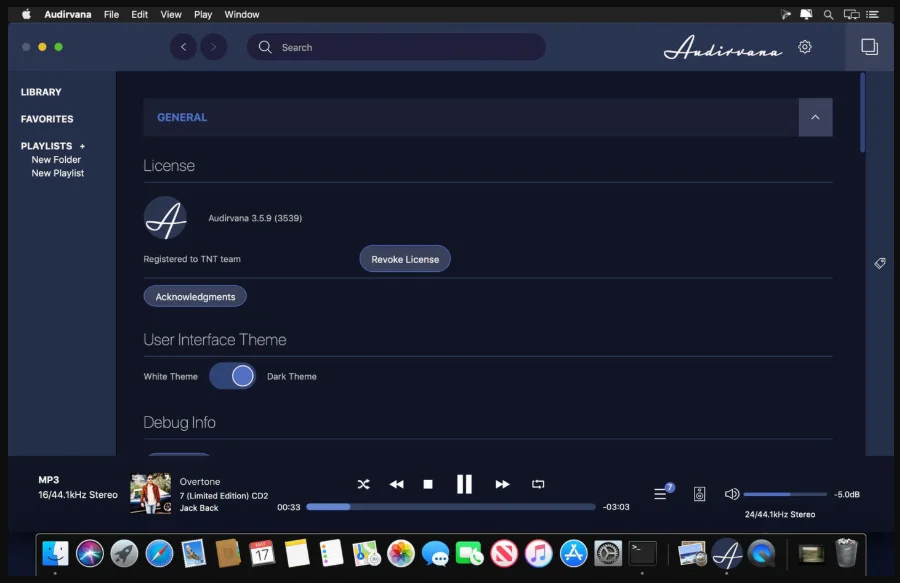Open the play queue list icon

pyautogui.click(x=661, y=493)
